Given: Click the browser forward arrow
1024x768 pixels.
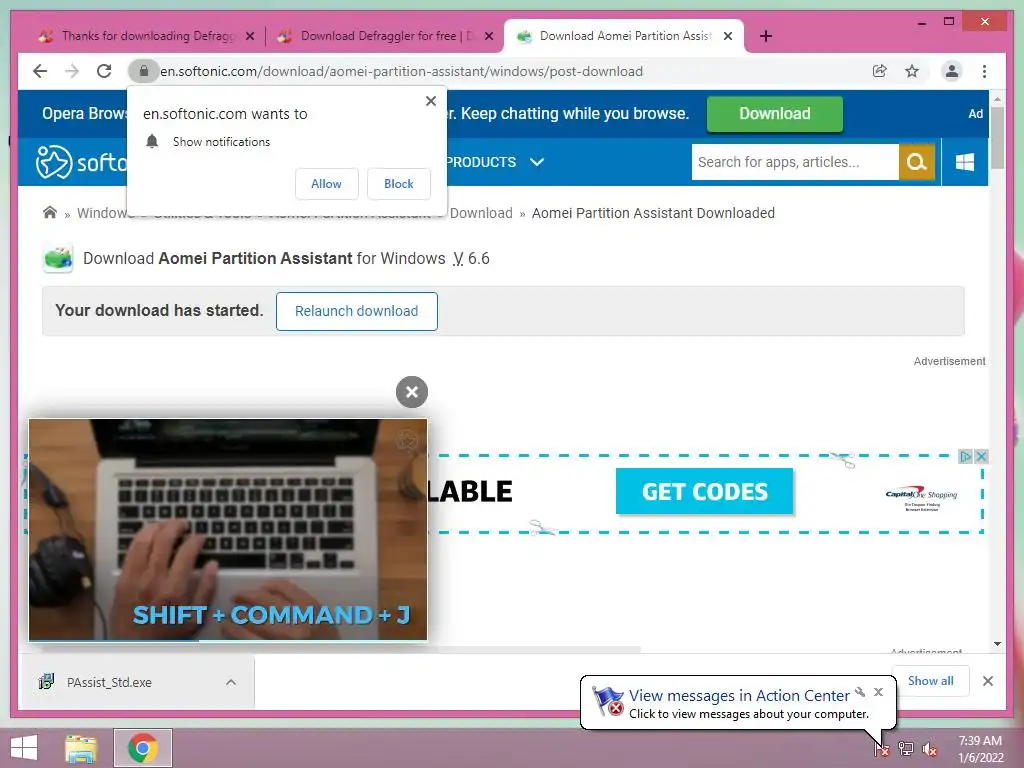Looking at the screenshot, I should 72,71.
